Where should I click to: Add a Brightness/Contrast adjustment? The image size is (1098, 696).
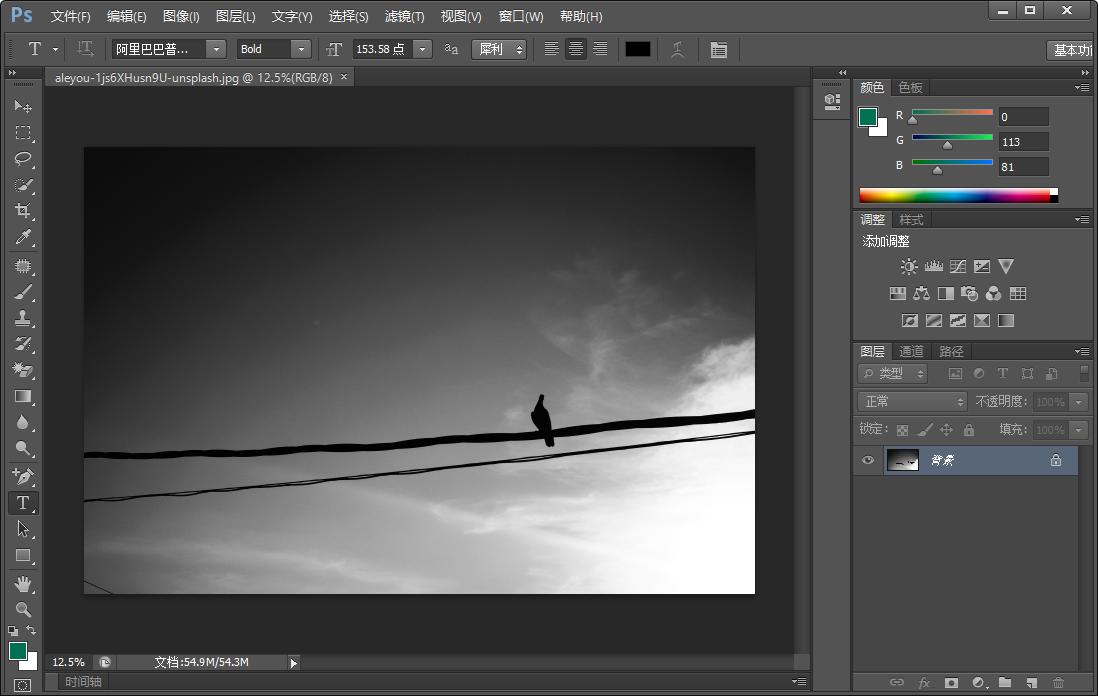coord(908,267)
